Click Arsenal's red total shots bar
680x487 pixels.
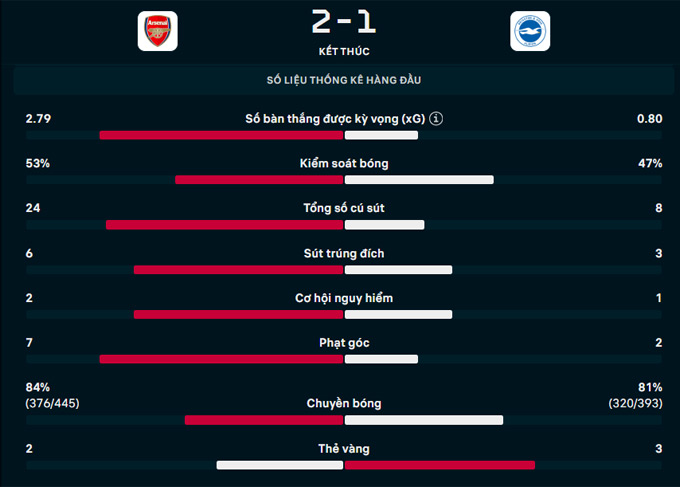pos(225,225)
